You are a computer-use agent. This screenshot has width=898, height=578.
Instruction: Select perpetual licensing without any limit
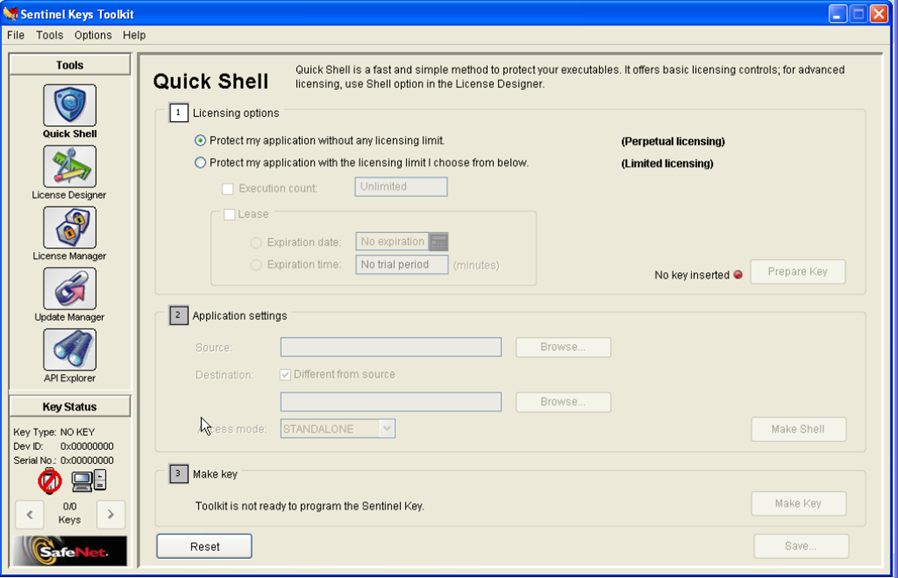click(x=201, y=141)
